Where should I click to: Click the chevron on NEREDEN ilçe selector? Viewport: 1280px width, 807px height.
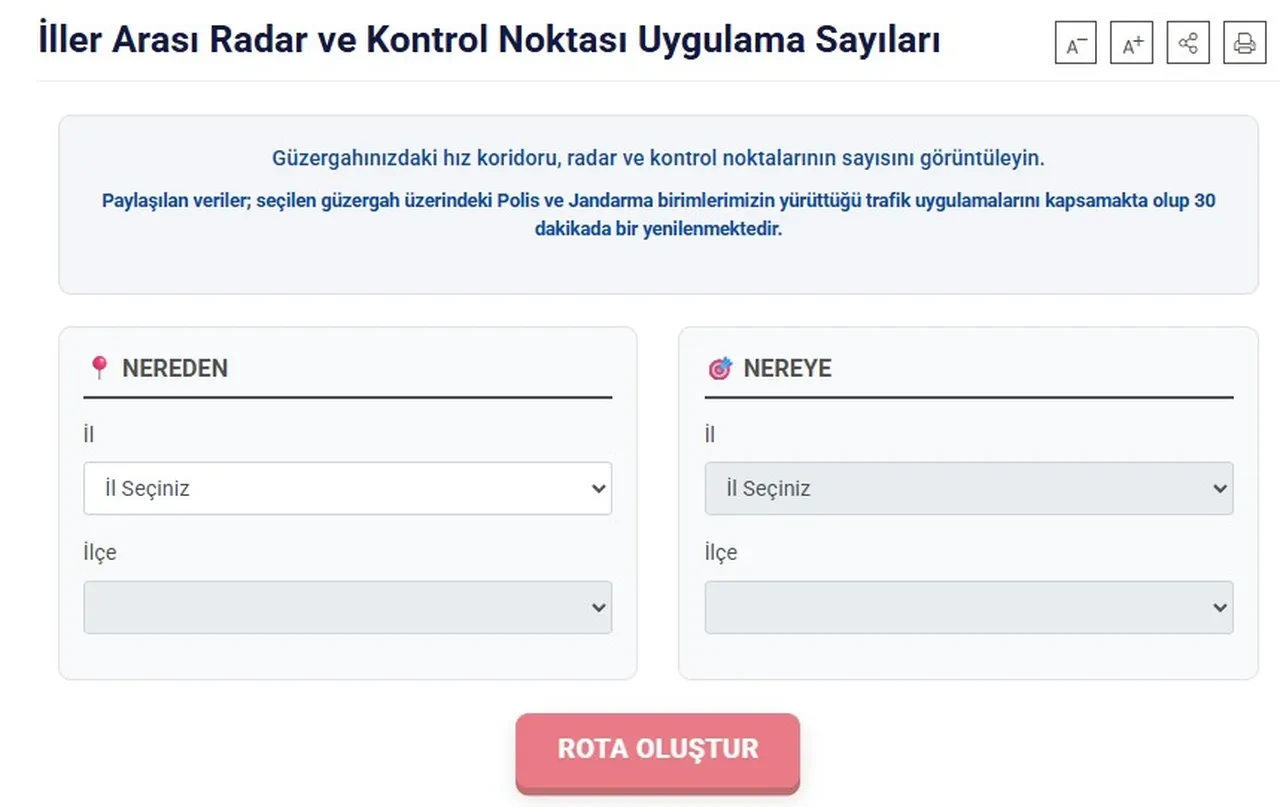(x=598, y=607)
